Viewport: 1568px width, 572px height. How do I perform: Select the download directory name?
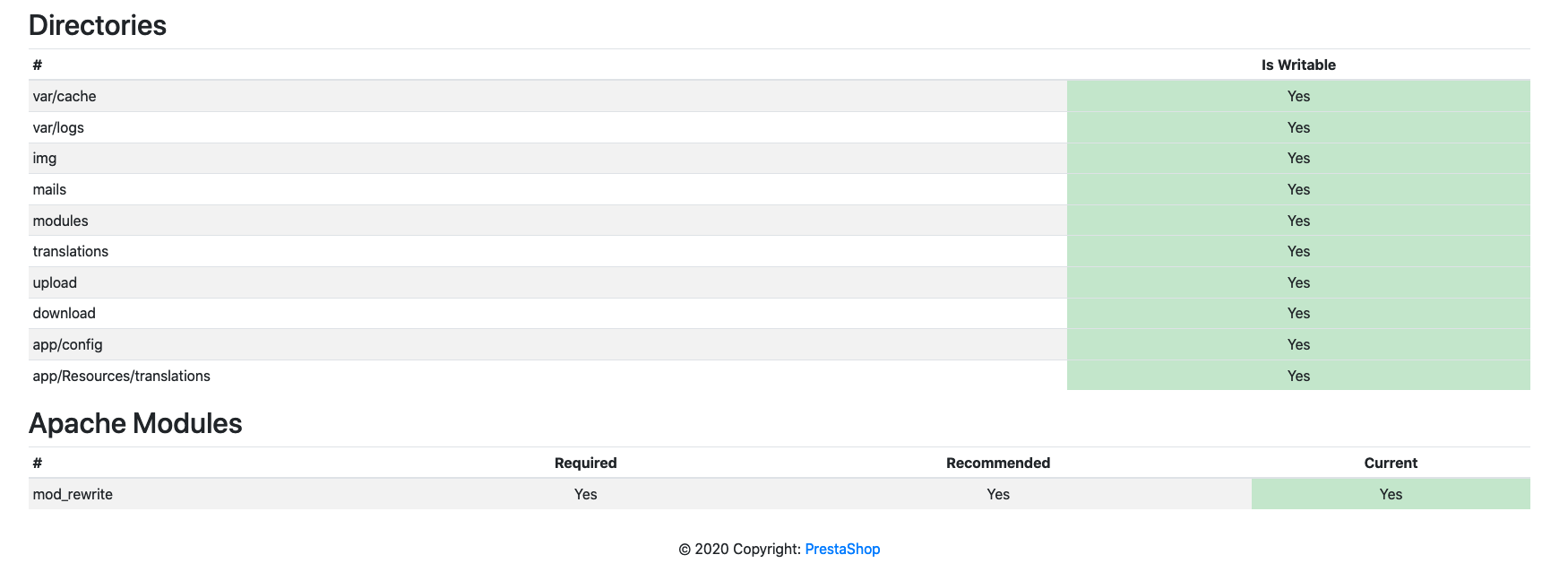[64, 313]
